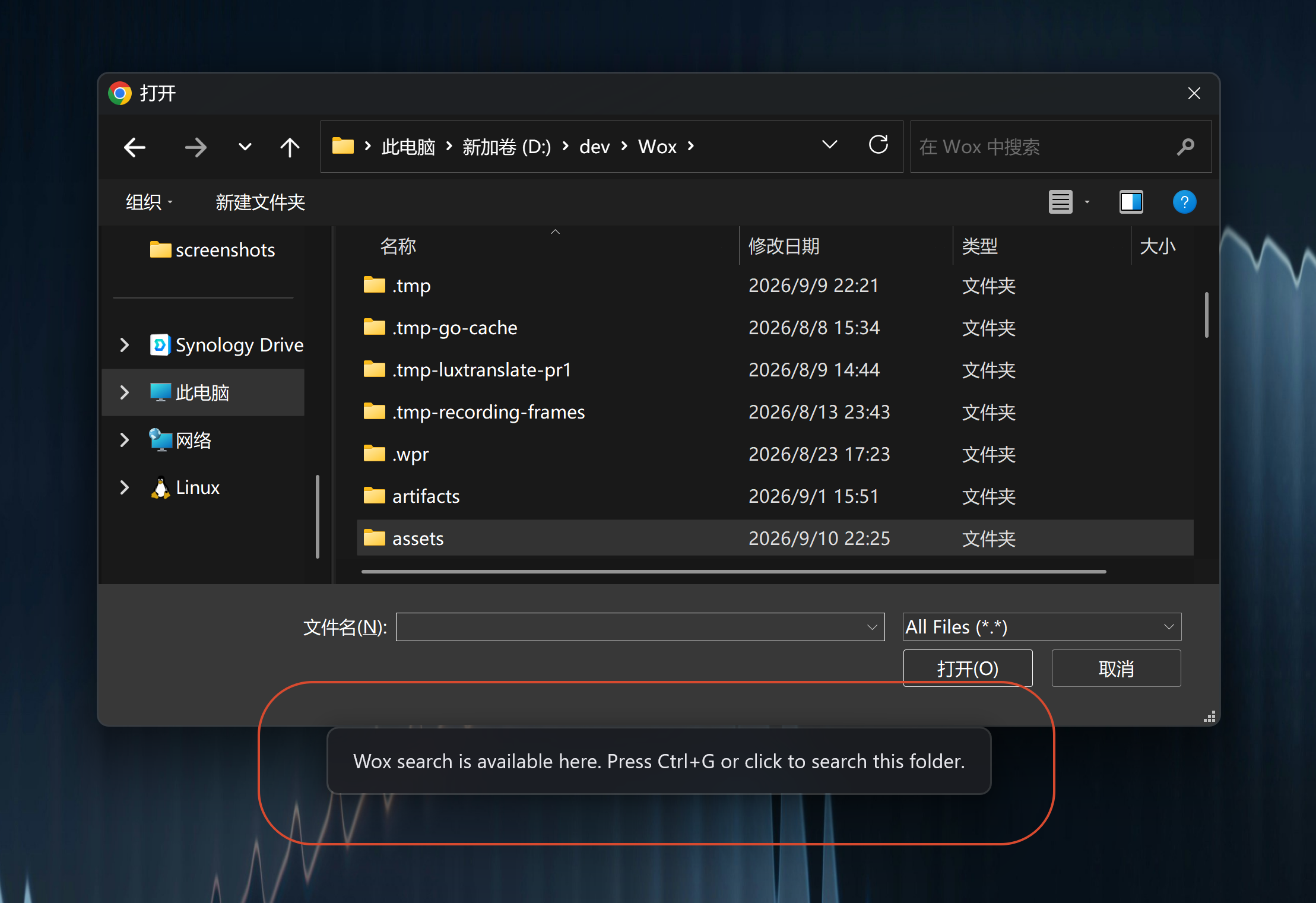Go back with the left arrow button

pyautogui.click(x=135, y=147)
